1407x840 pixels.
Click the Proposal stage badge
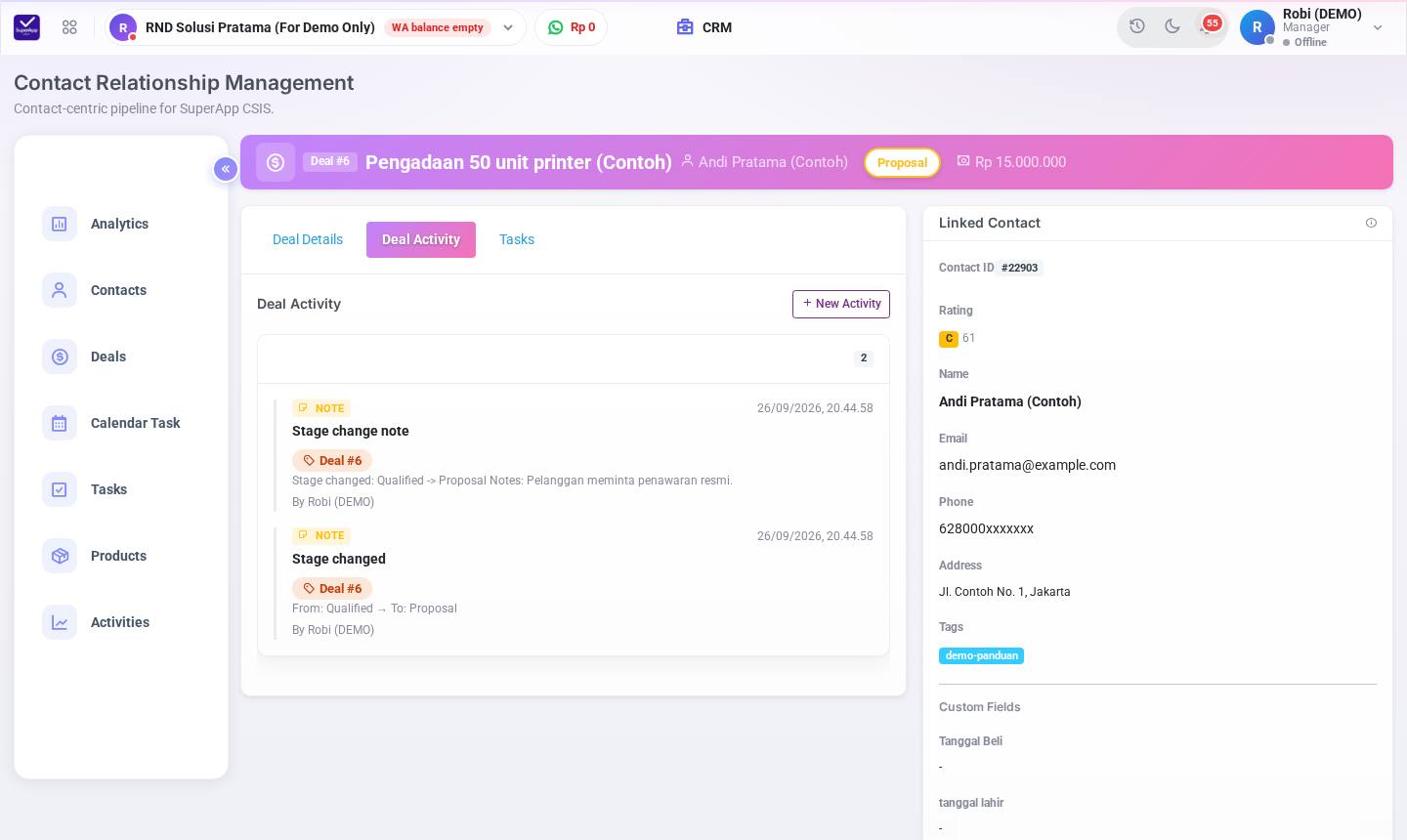902,163
